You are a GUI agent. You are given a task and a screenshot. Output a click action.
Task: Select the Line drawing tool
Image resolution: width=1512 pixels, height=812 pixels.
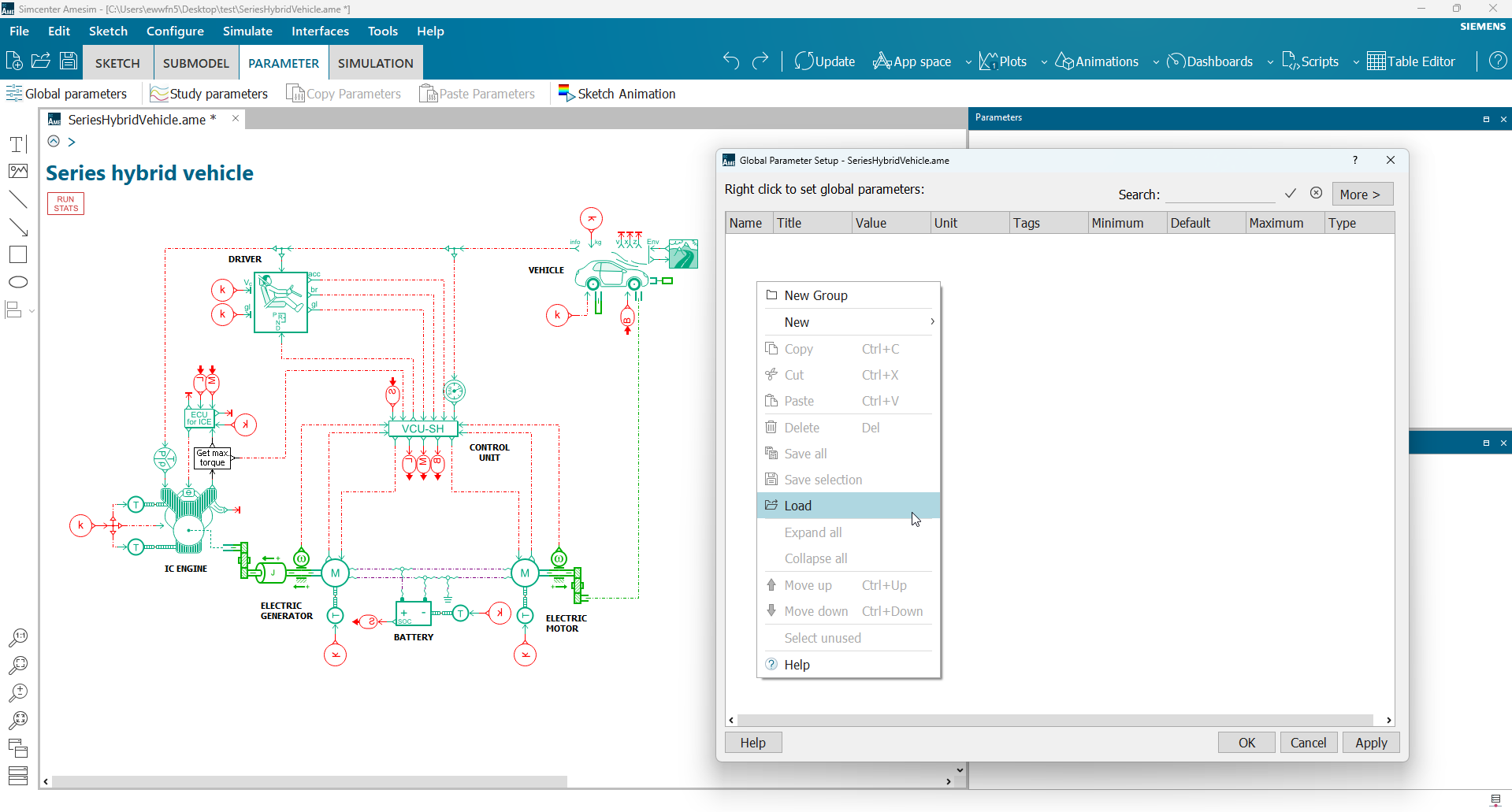(x=18, y=199)
